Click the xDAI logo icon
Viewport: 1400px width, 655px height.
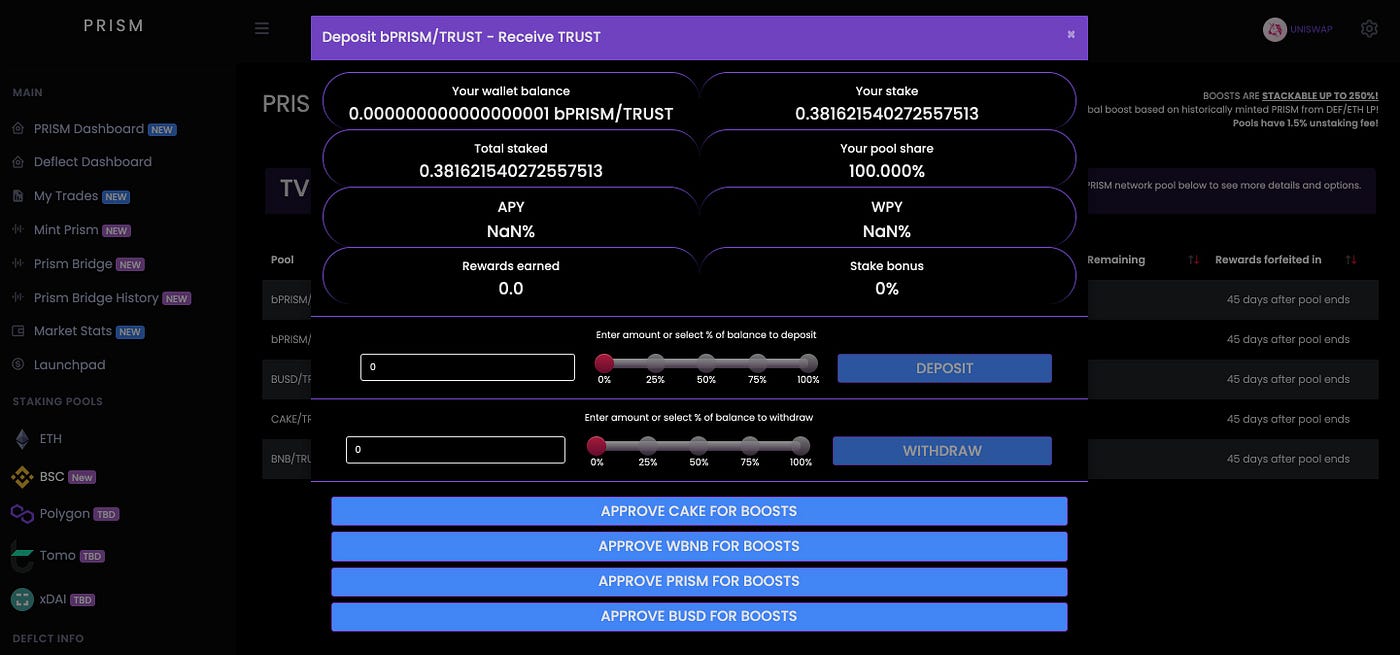pos(22,599)
